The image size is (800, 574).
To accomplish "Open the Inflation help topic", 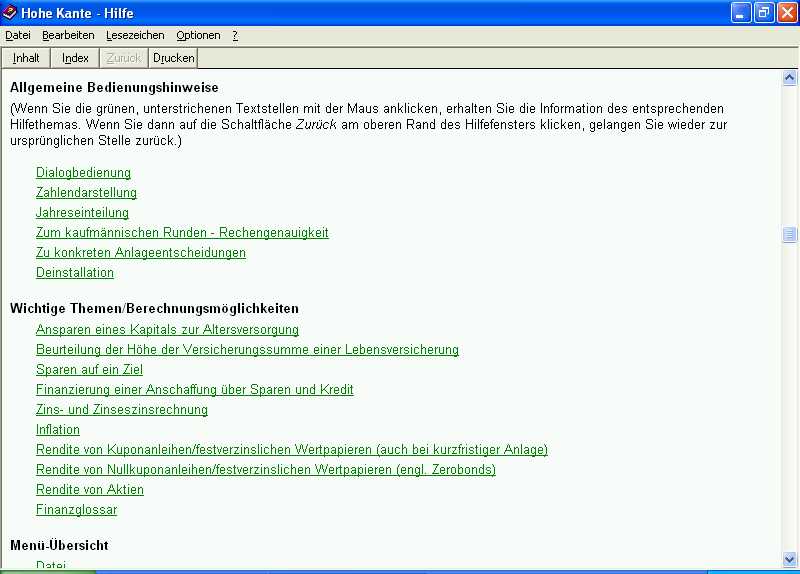I will [58, 430].
